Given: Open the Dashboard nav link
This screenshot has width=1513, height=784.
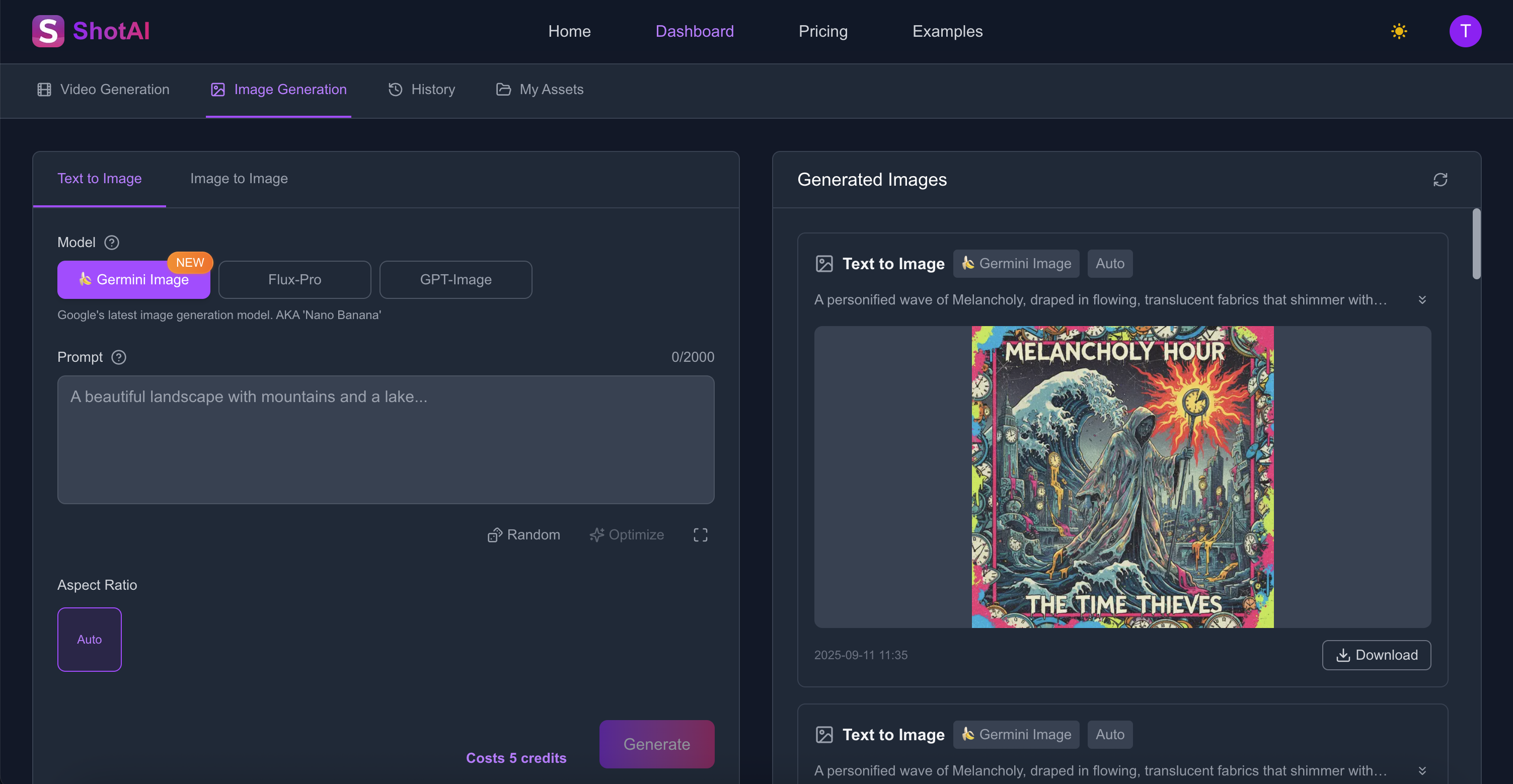Looking at the screenshot, I should click(694, 31).
